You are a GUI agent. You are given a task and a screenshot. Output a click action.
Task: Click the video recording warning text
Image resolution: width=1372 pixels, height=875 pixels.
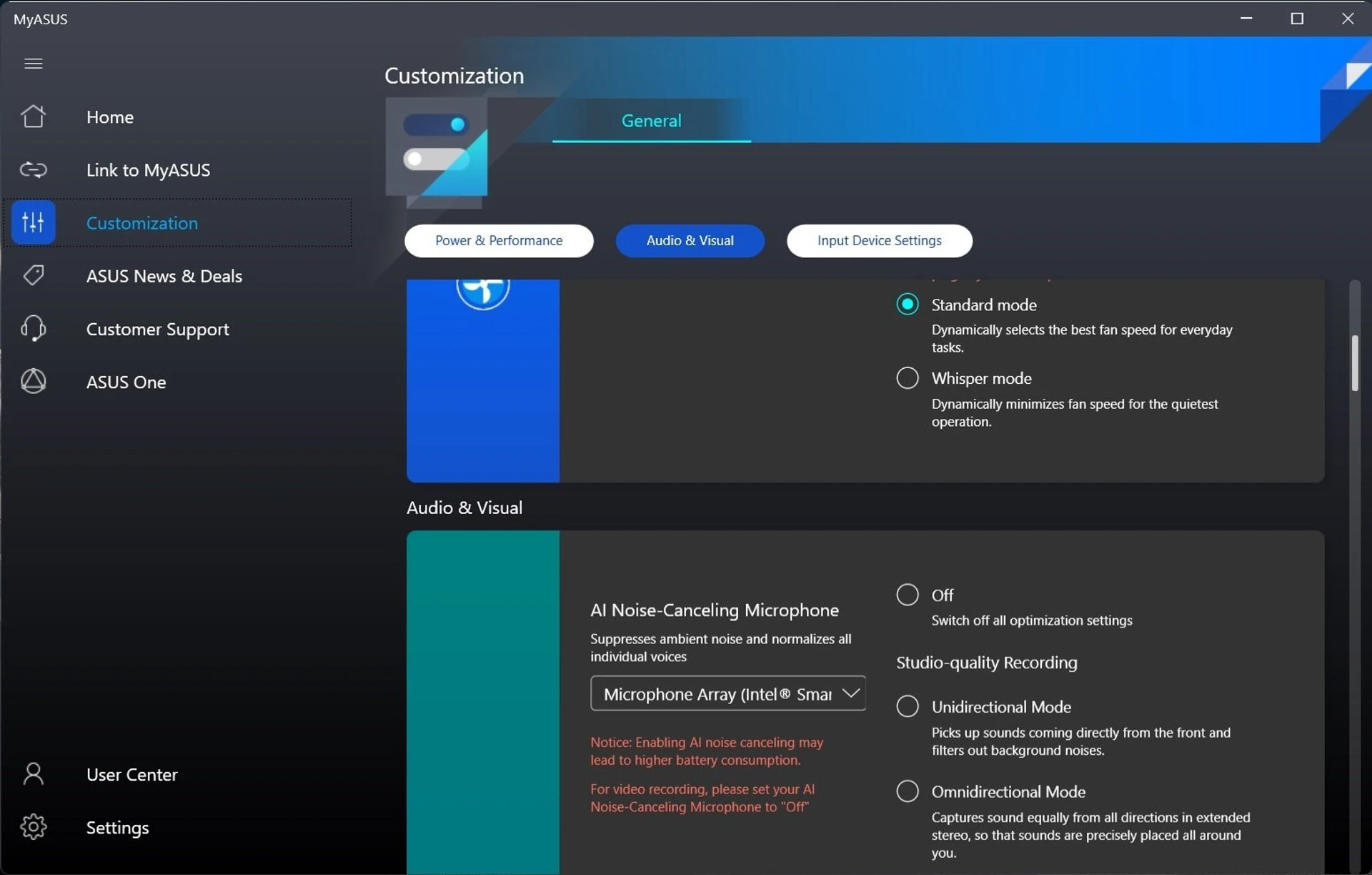(702, 798)
